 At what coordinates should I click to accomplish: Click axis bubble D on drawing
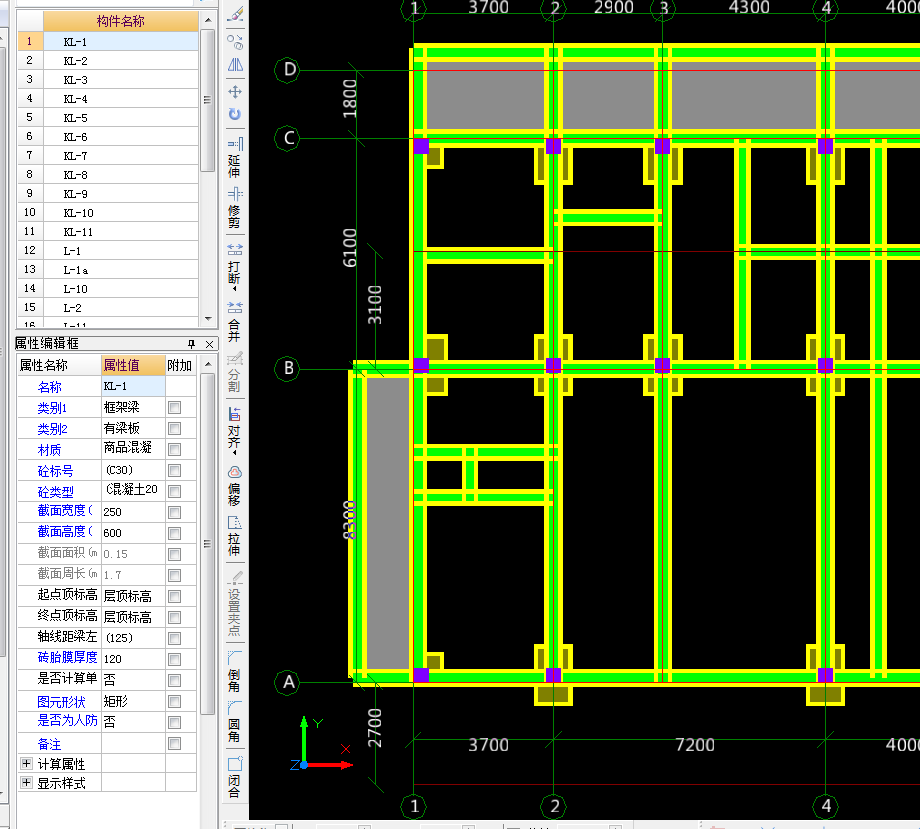click(x=288, y=70)
